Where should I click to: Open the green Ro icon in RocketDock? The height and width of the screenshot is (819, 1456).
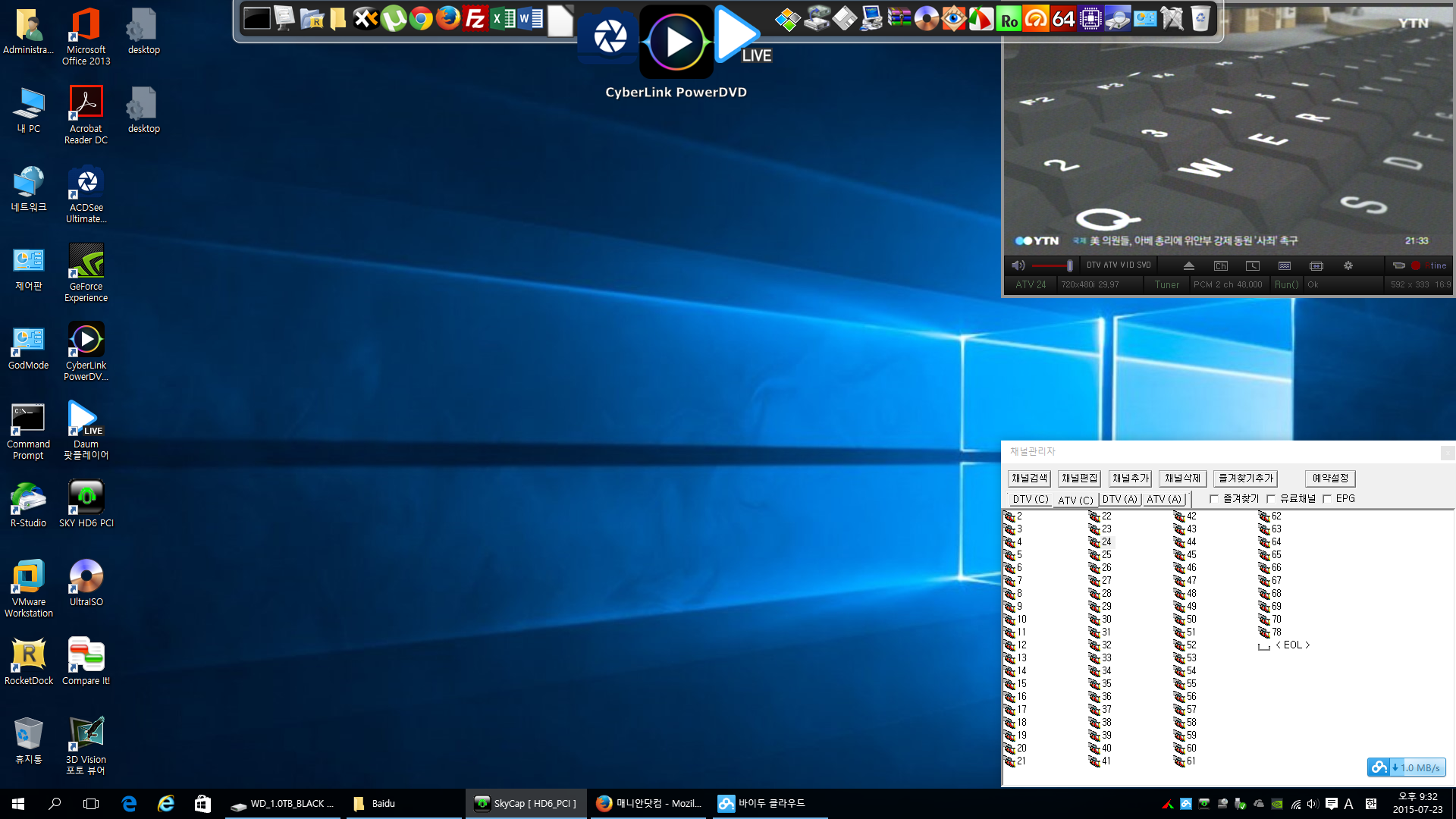[1009, 18]
